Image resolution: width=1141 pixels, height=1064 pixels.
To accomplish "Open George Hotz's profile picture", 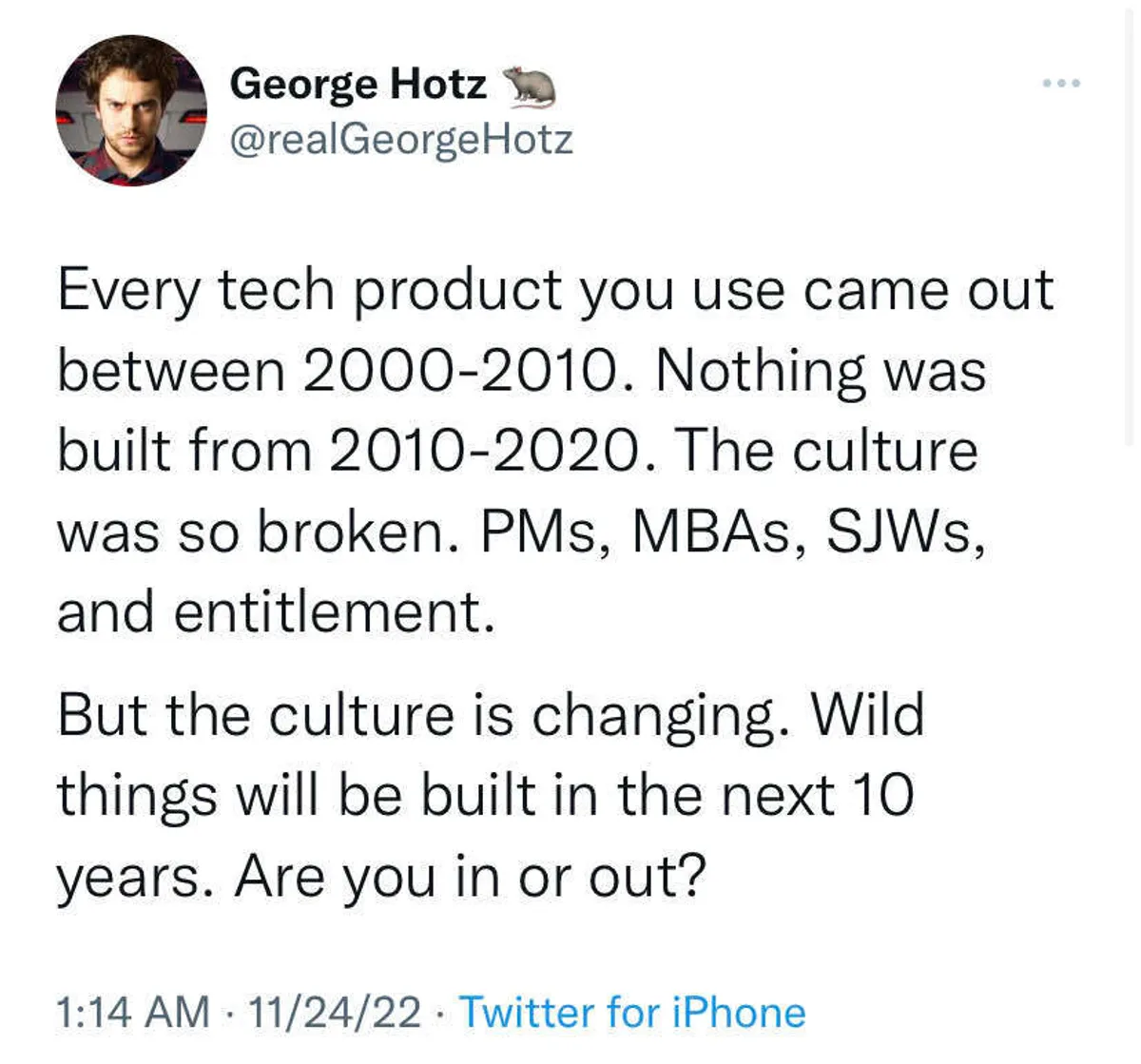I will point(131,110).
